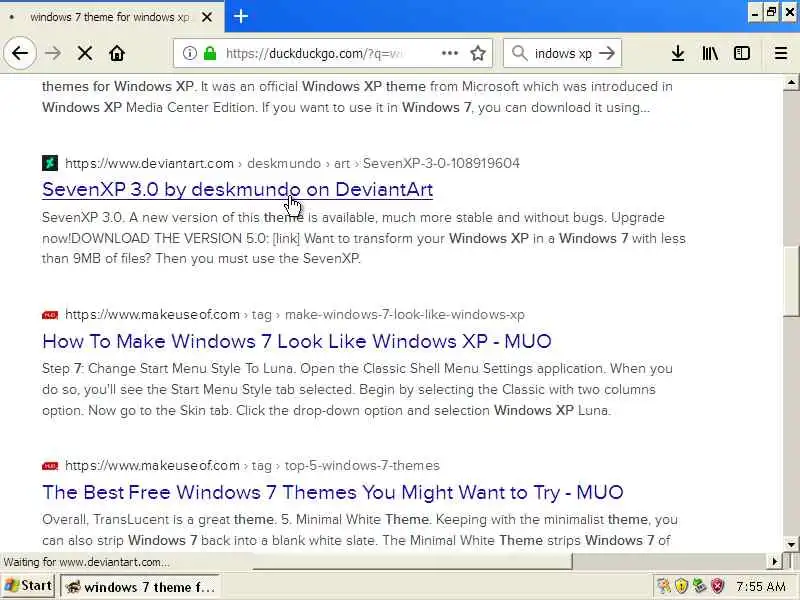Click the forward navigation arrow
800x600 pixels.
(53, 53)
